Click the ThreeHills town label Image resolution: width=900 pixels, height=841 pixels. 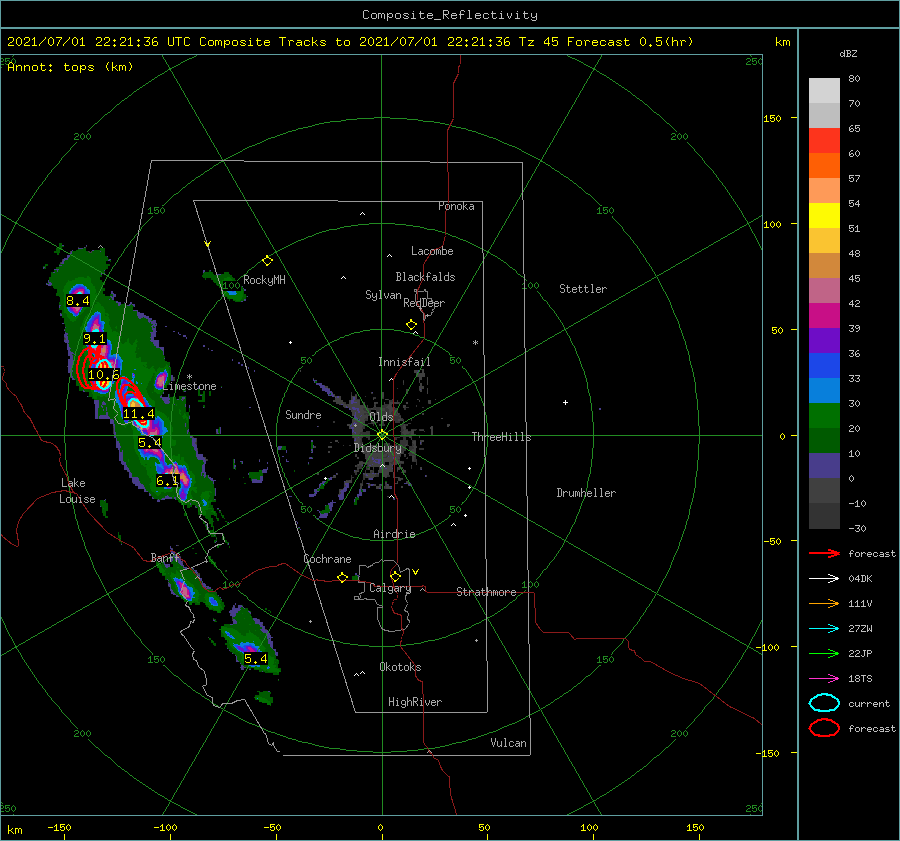501,437
